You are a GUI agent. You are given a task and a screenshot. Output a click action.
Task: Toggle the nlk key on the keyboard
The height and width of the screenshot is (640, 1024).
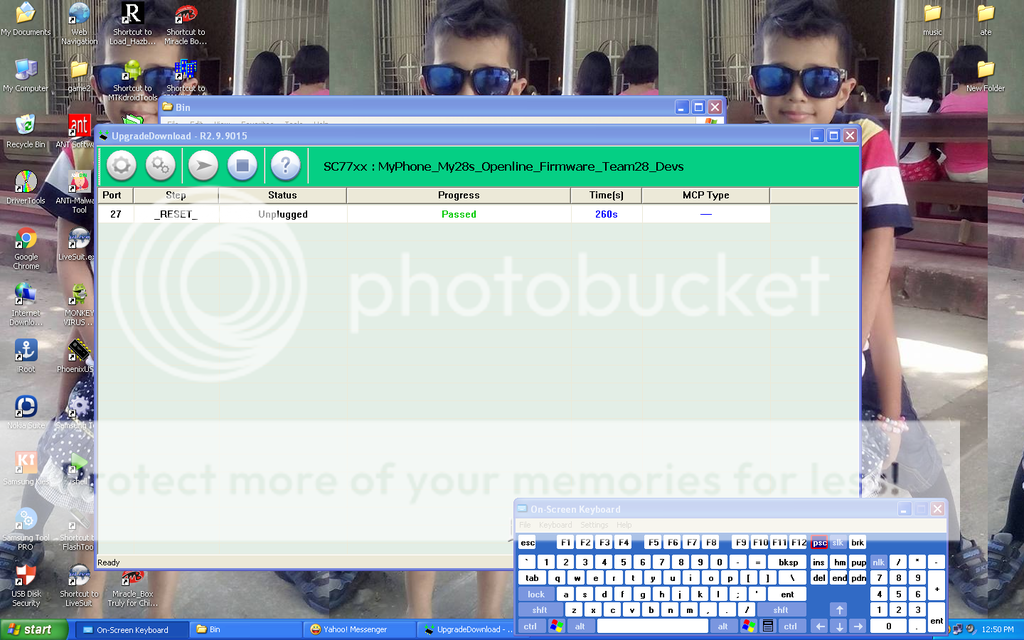point(878,562)
